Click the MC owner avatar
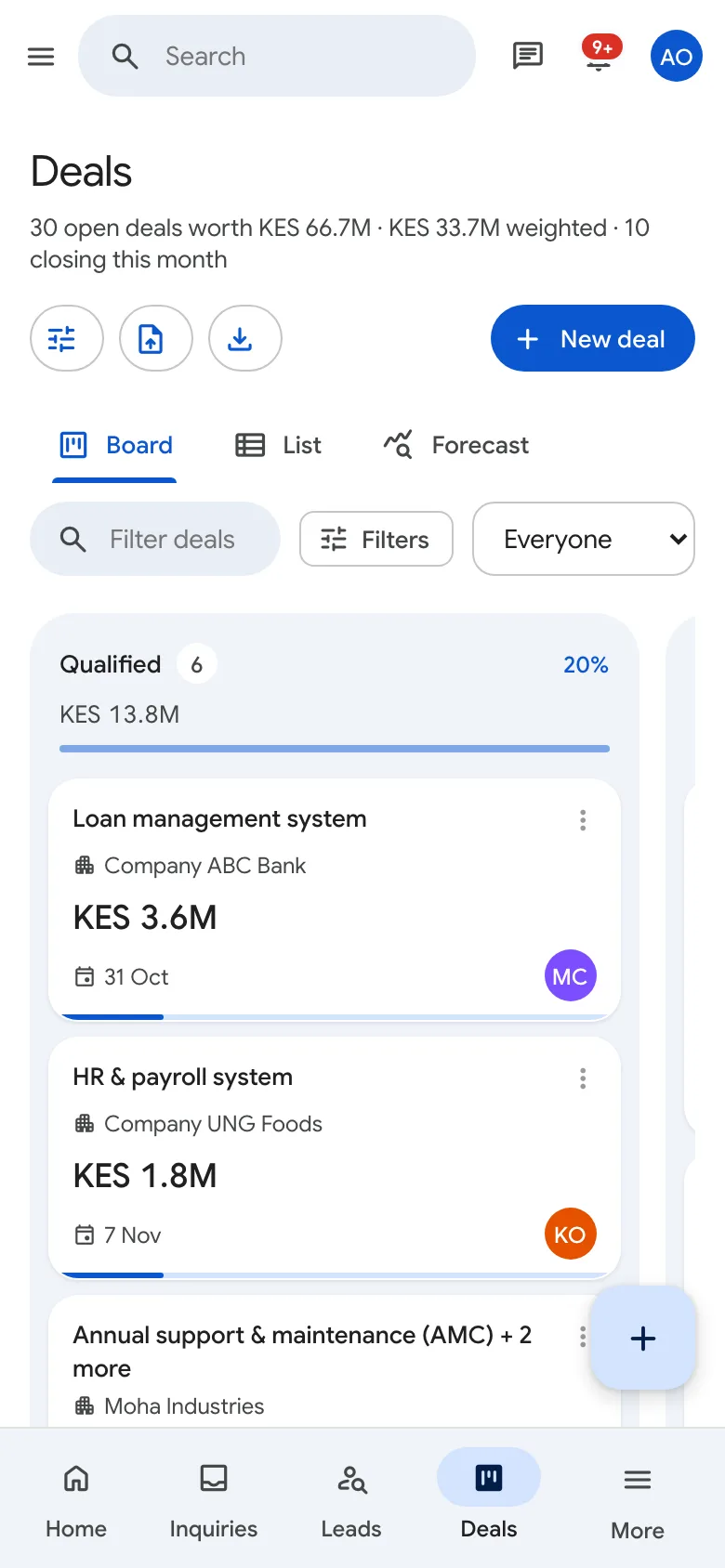Image resolution: width=725 pixels, height=1568 pixels. coord(571,975)
